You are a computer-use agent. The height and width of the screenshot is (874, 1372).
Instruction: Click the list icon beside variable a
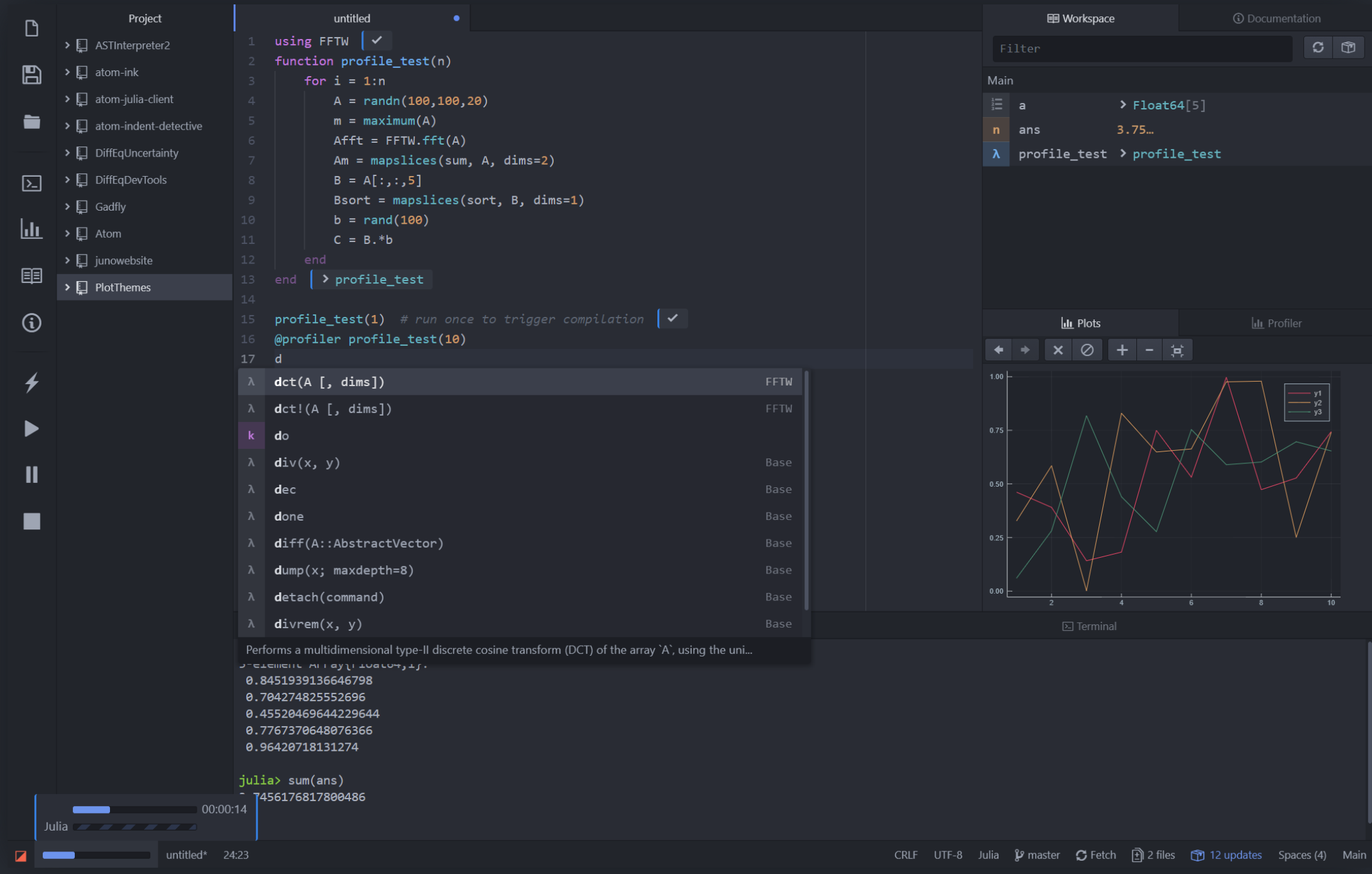996,105
